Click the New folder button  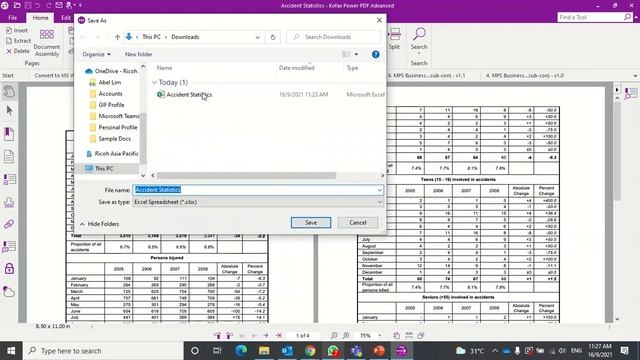pyautogui.click(x=138, y=54)
